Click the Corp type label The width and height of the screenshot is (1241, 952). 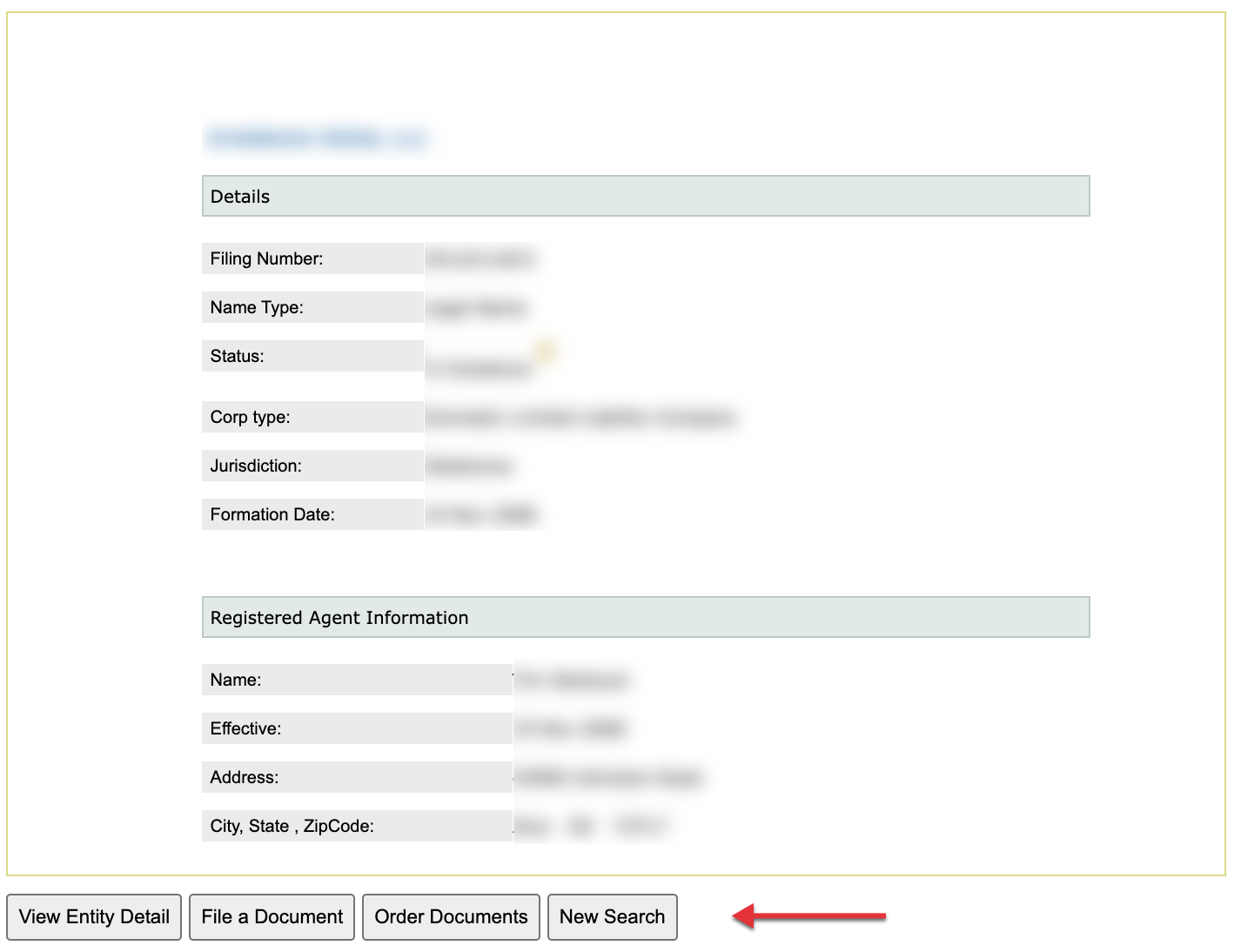[250, 417]
